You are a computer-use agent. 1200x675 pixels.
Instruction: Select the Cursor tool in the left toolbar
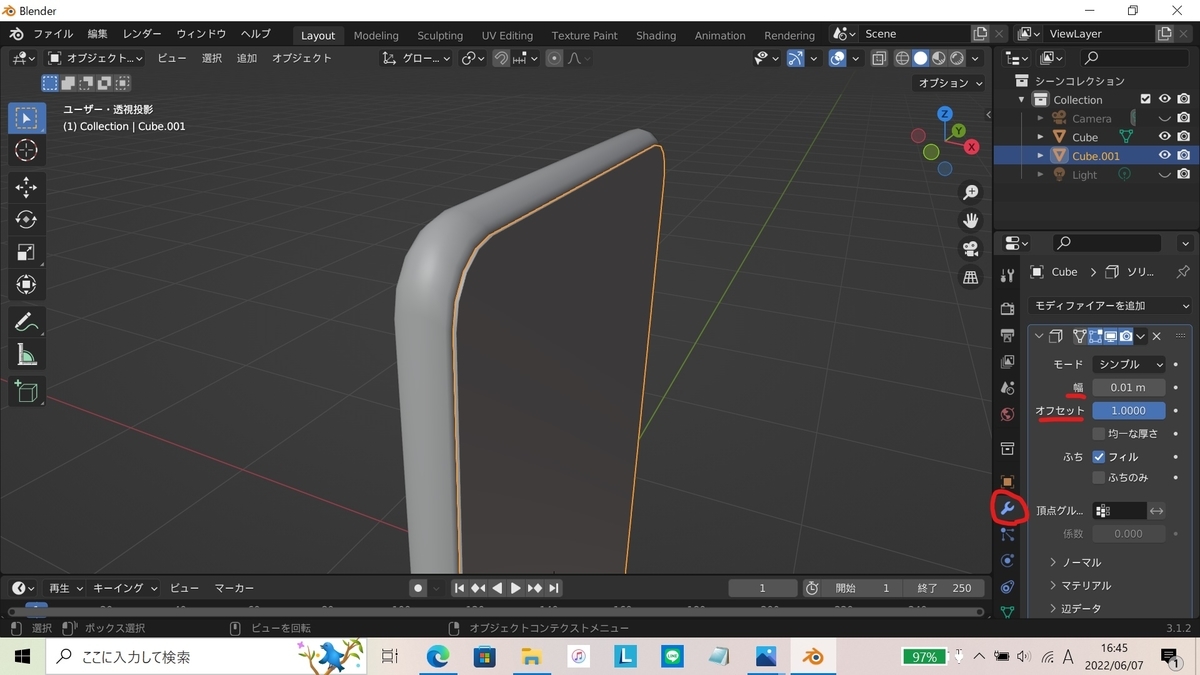click(27, 151)
